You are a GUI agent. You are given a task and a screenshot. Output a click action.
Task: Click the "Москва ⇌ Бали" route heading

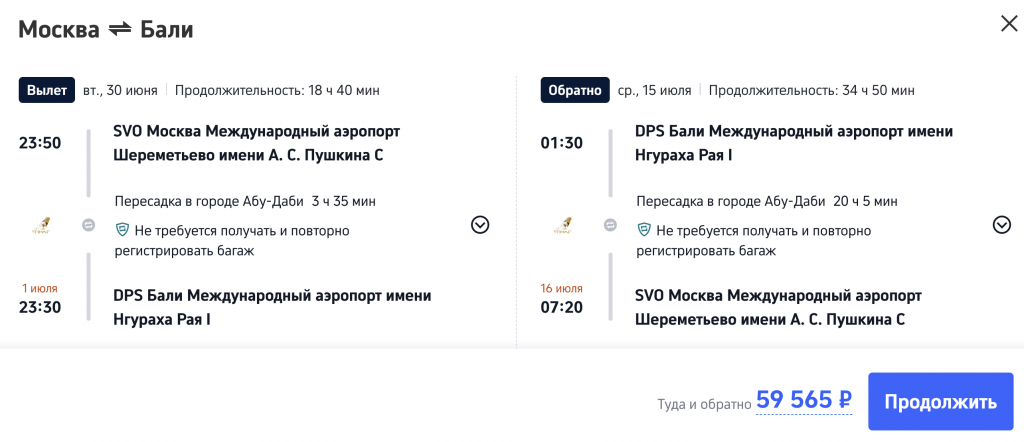click(x=106, y=30)
